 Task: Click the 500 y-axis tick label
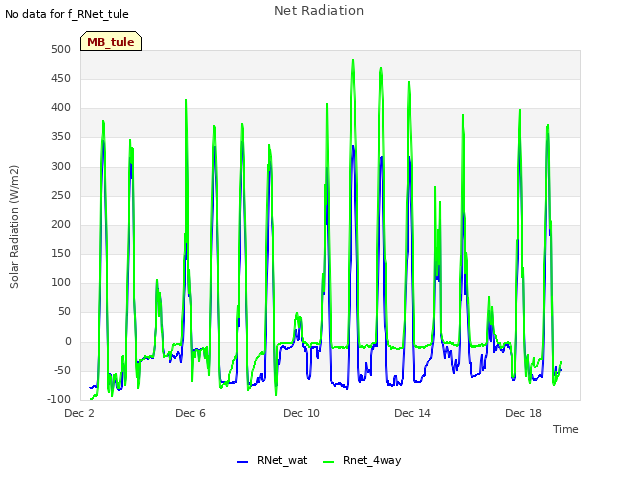(x=61, y=49)
